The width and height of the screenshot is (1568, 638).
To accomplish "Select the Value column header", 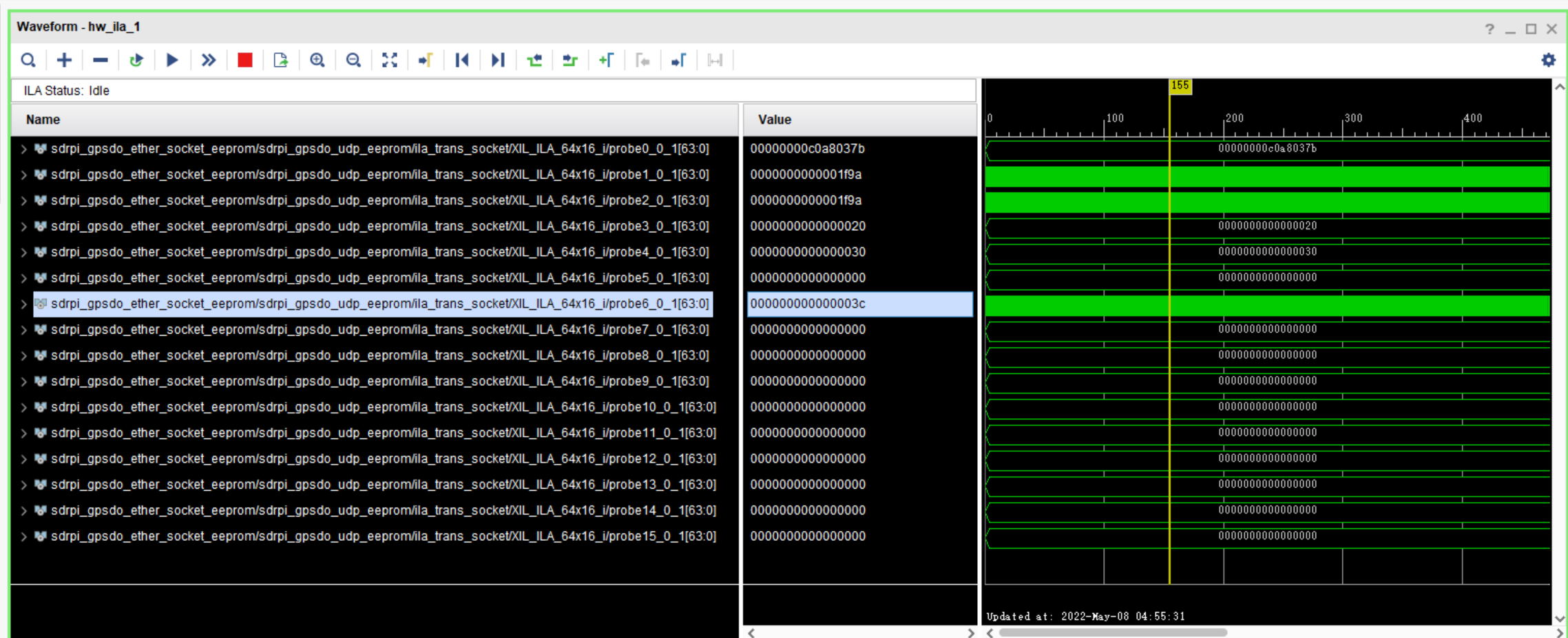I will pyautogui.click(x=774, y=119).
